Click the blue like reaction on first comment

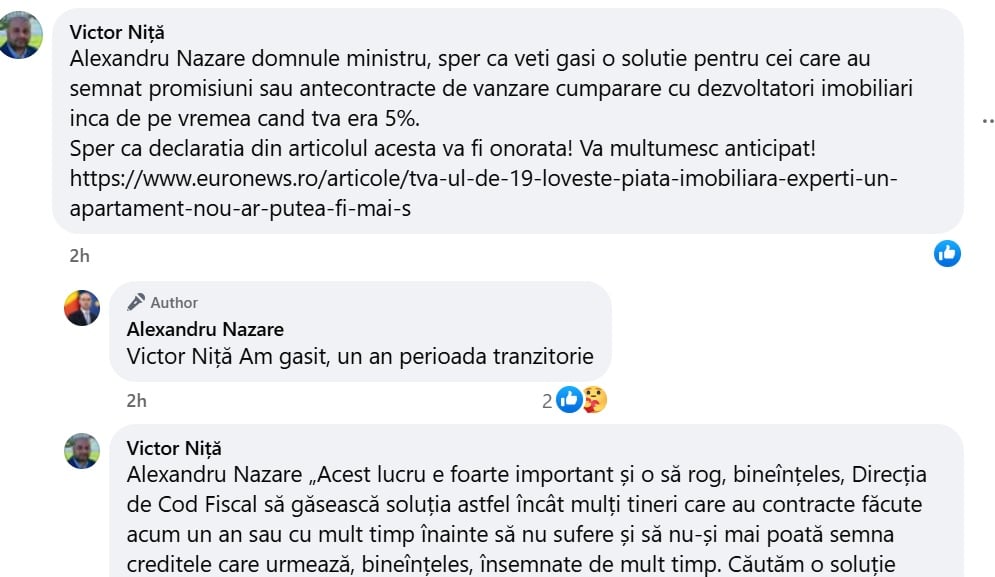947,254
